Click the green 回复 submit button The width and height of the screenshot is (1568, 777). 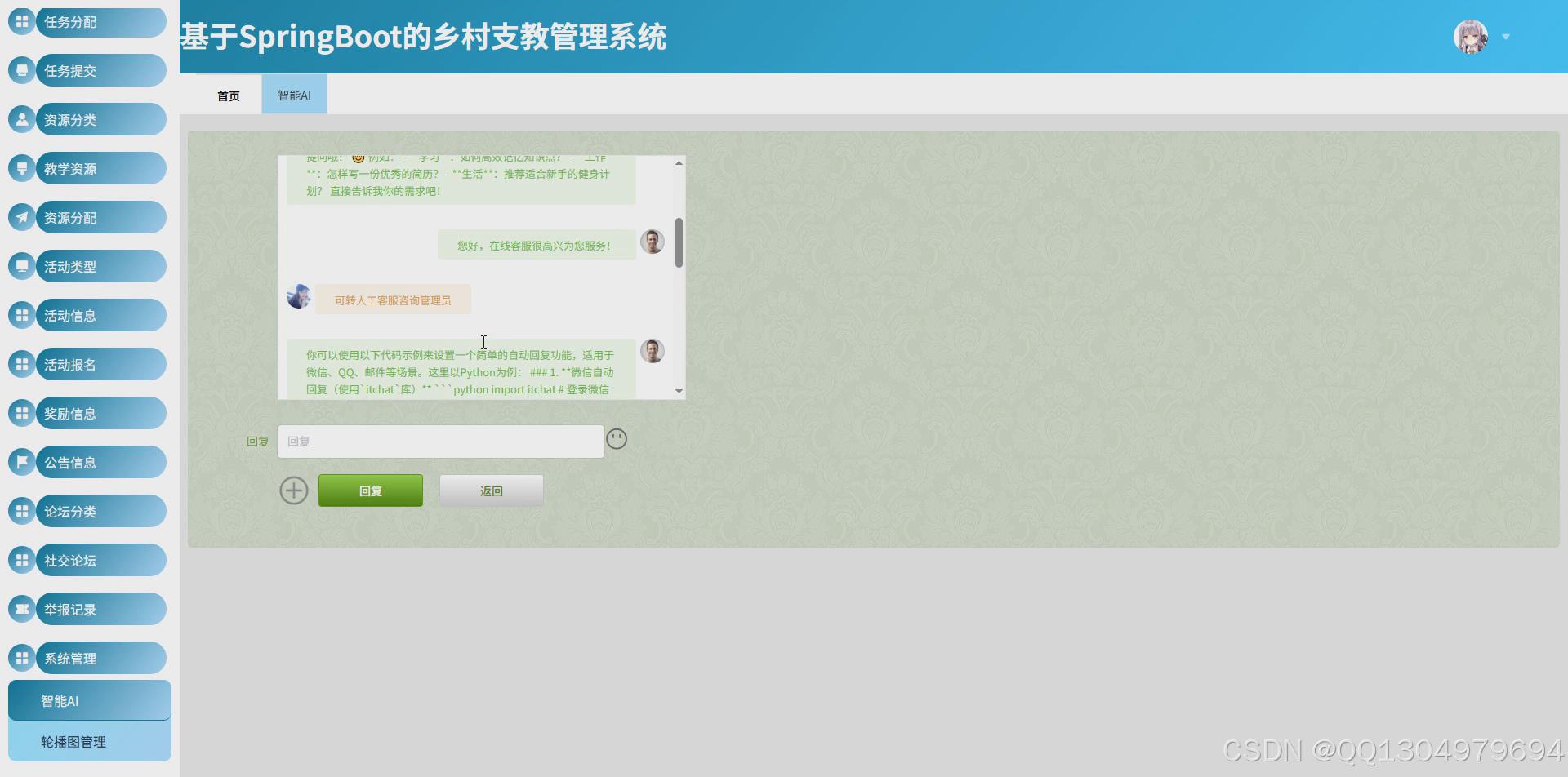click(370, 490)
